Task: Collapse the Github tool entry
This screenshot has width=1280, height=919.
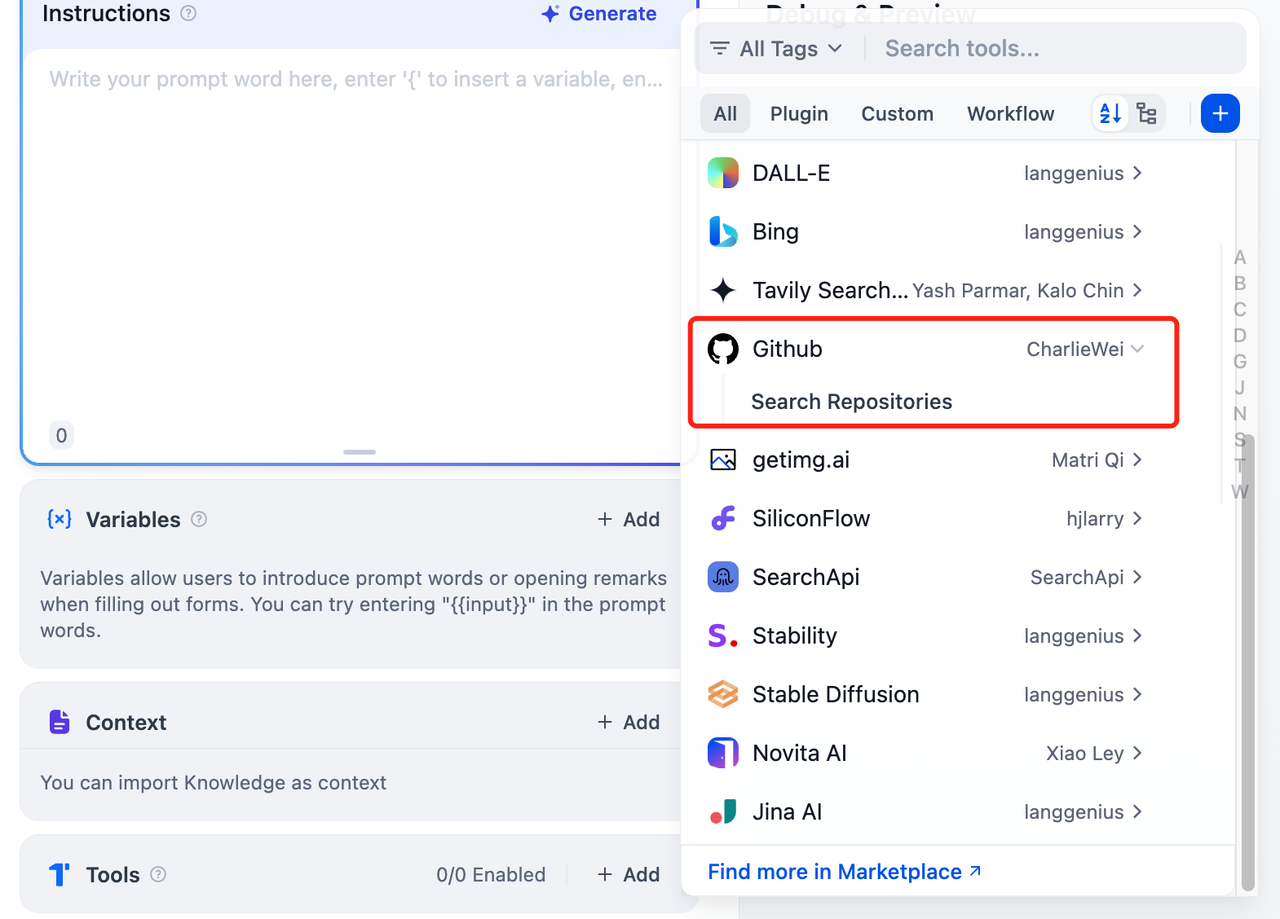Action: point(1137,349)
